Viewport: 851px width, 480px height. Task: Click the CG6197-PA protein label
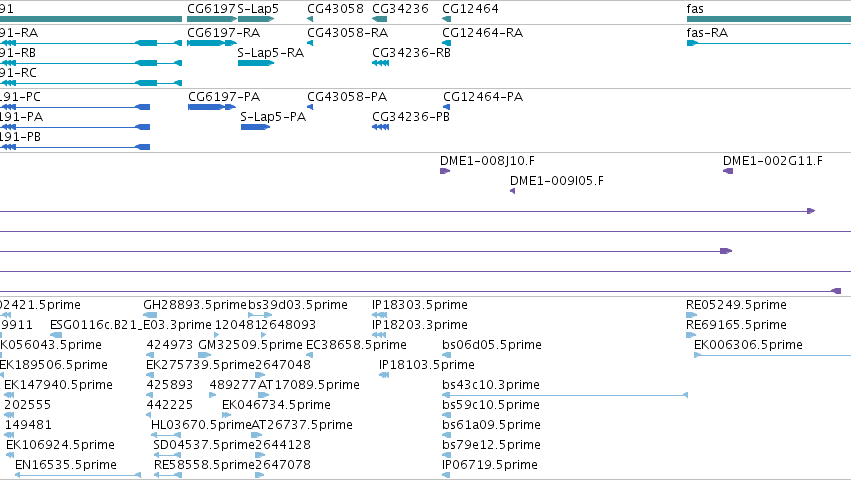click(x=224, y=97)
